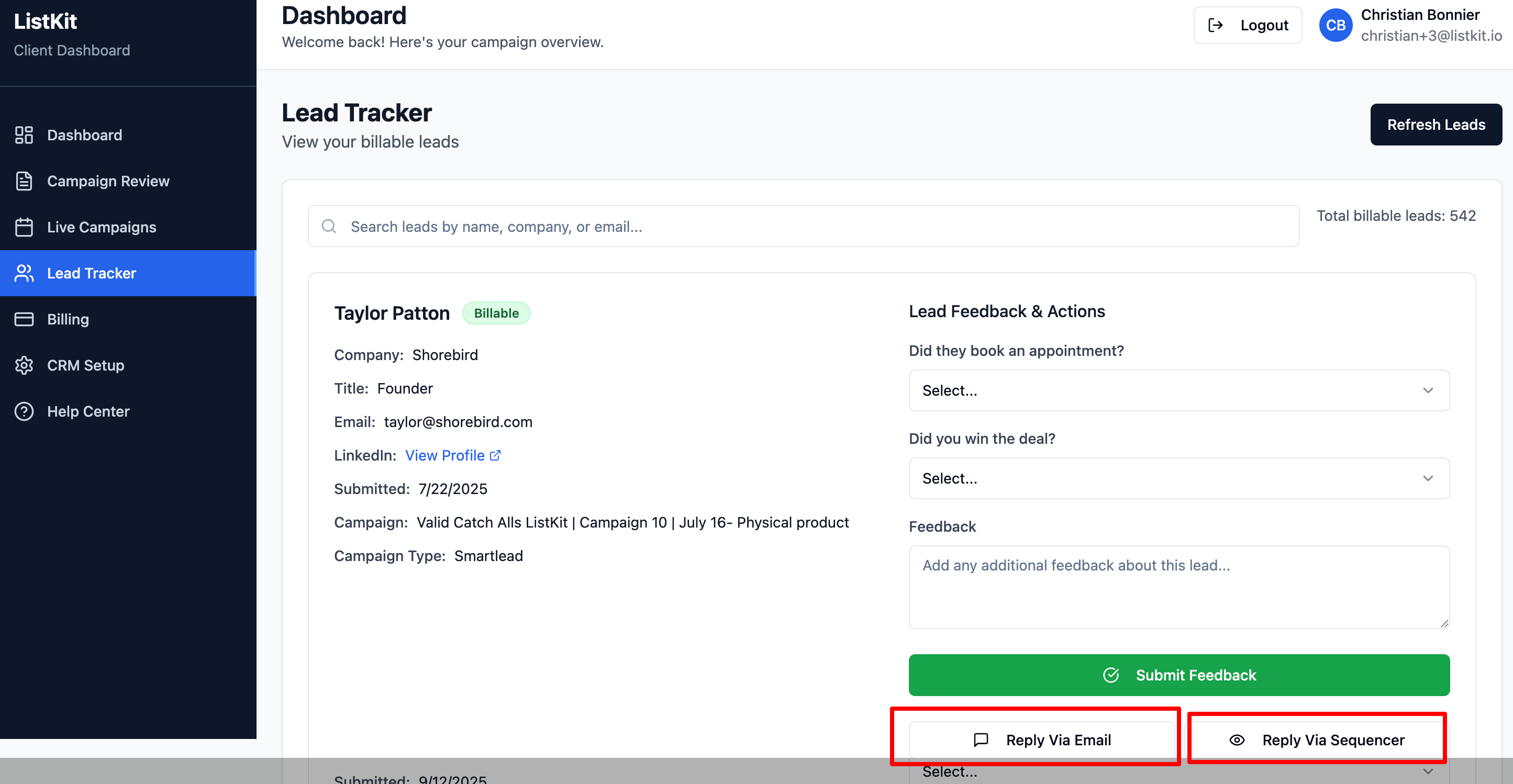
Task: Open the 'Did they book an appointment?' dropdown
Action: (1178, 390)
